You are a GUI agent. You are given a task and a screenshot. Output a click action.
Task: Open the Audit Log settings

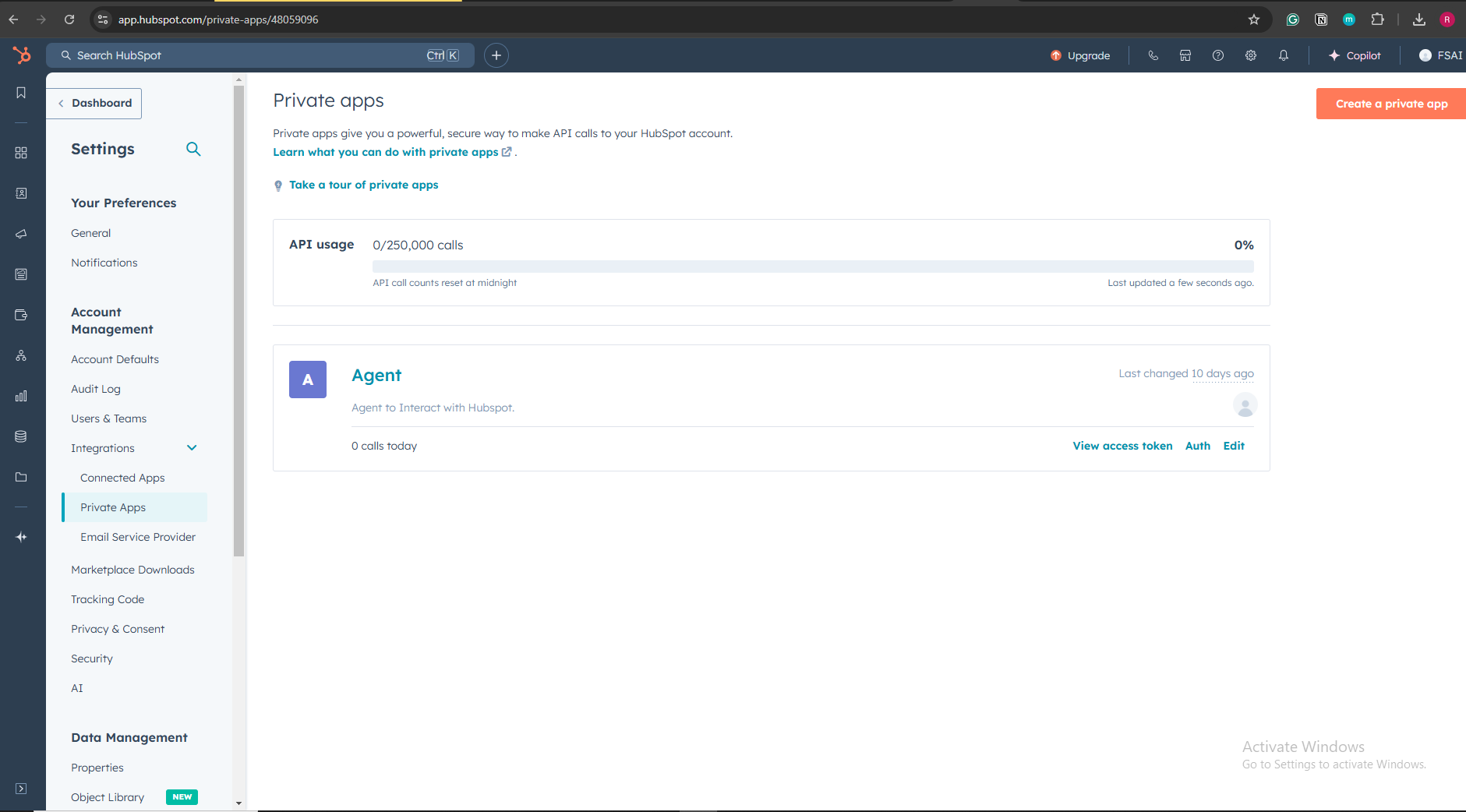pos(96,389)
